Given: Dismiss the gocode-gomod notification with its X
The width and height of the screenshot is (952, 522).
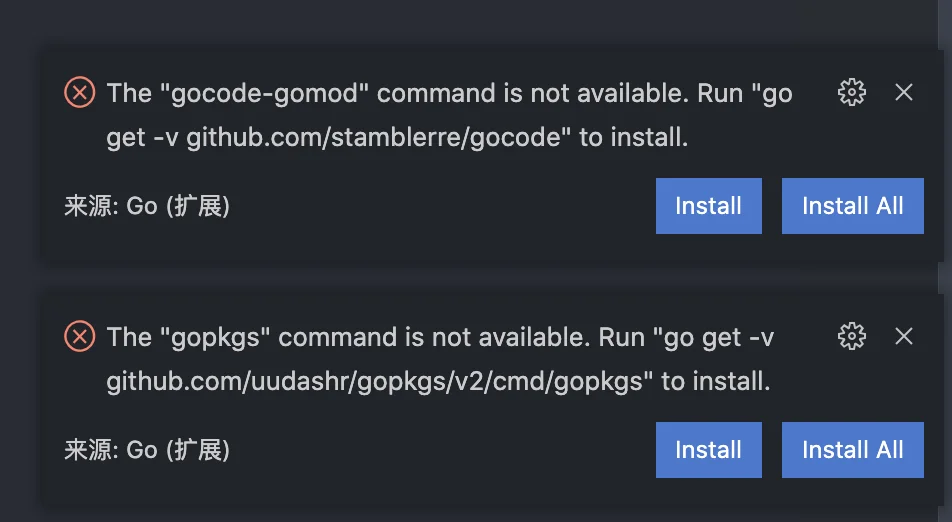Looking at the screenshot, I should click(904, 92).
